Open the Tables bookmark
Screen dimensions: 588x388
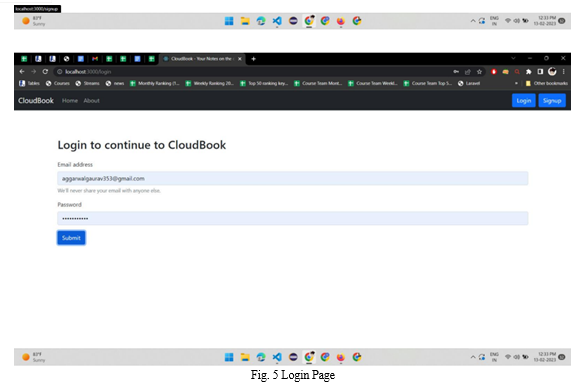tap(29, 83)
